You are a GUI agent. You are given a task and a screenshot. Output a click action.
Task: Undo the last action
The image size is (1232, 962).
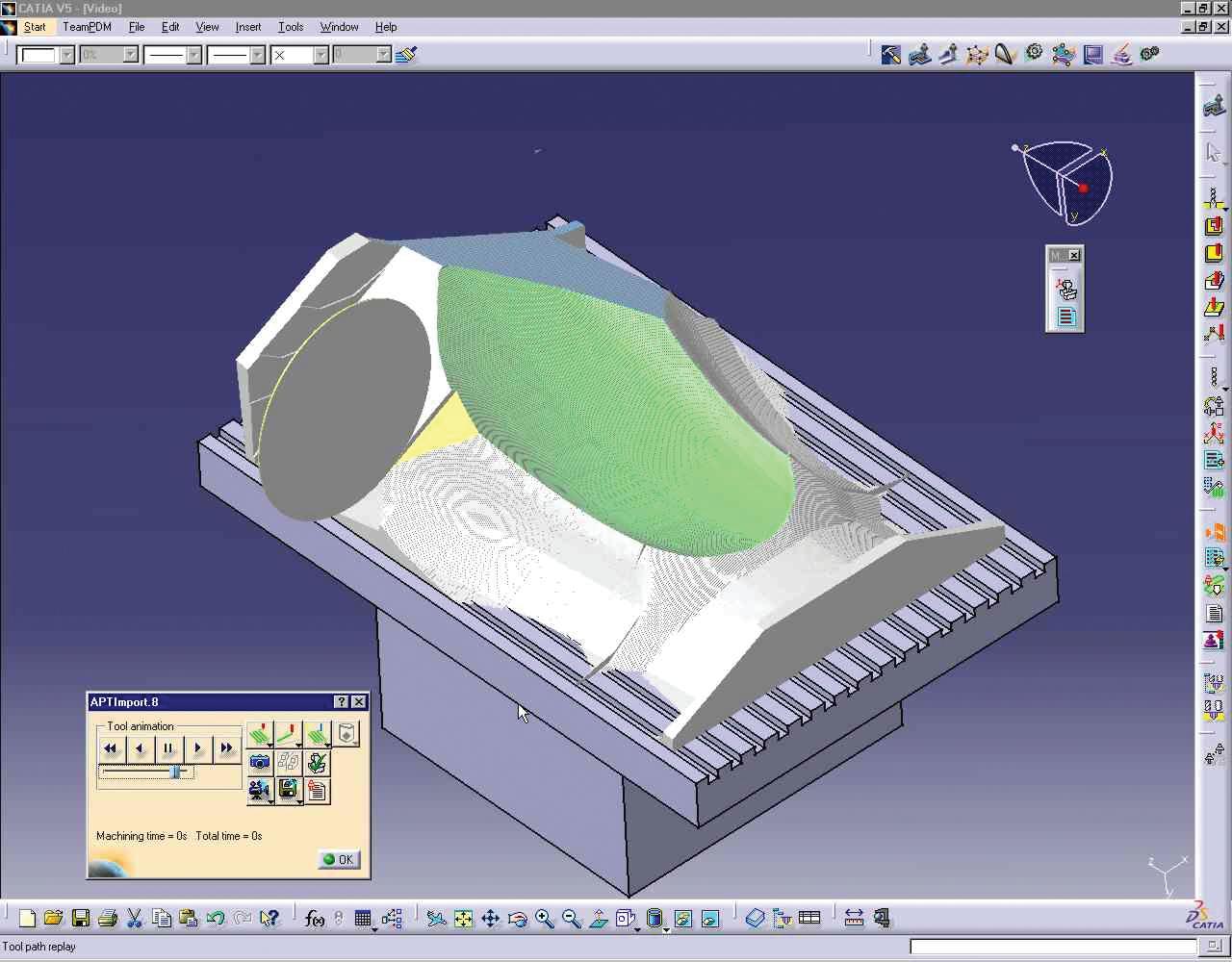coord(216,919)
